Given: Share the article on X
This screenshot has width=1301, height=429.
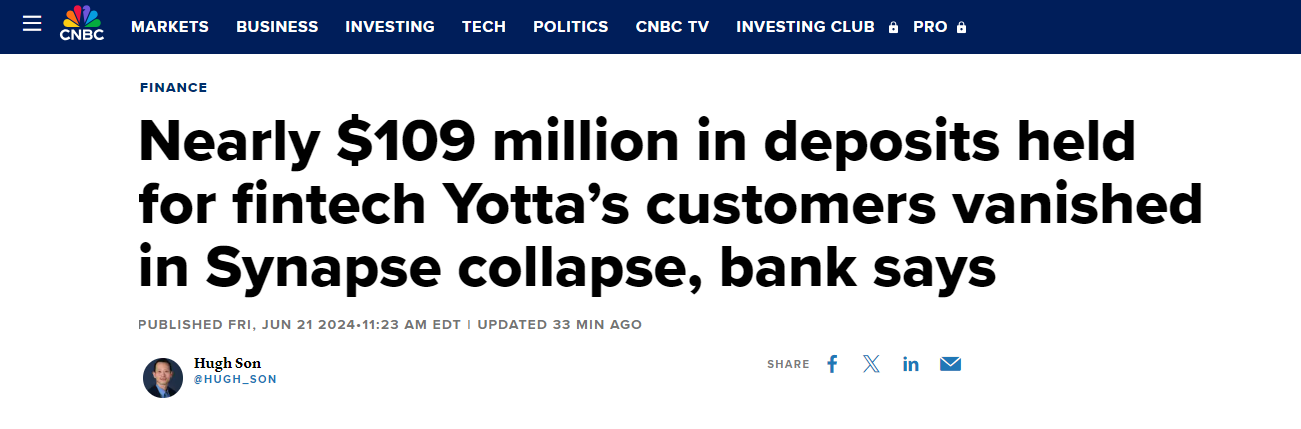Looking at the screenshot, I should tap(871, 364).
